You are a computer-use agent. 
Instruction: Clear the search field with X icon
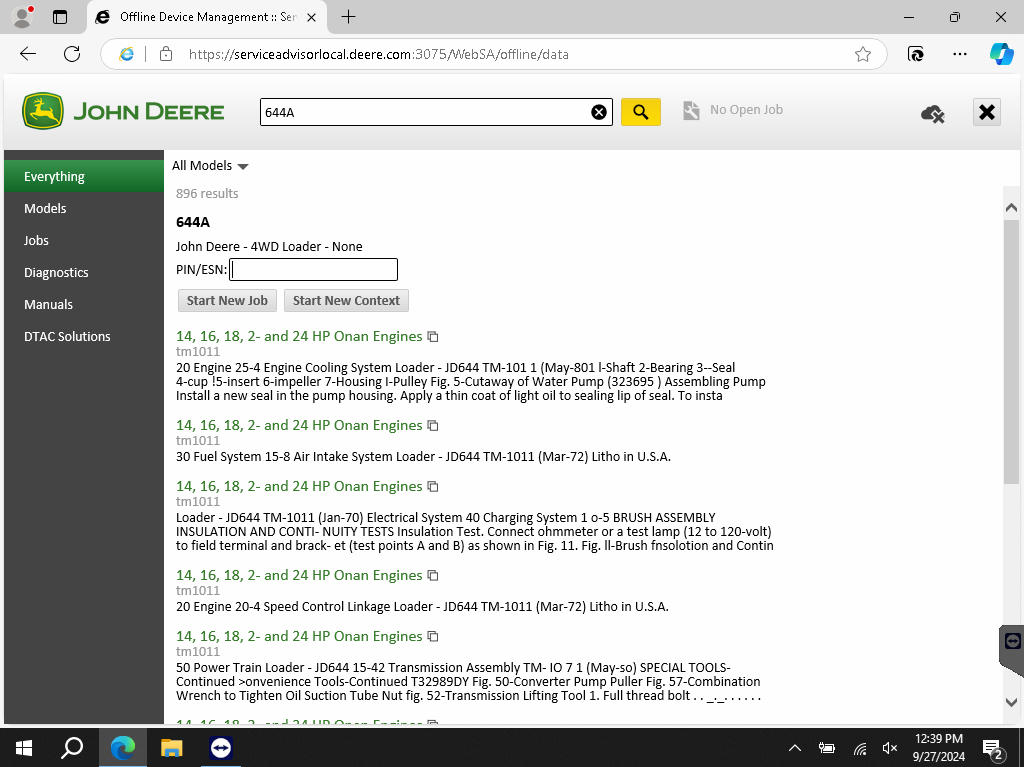point(599,112)
